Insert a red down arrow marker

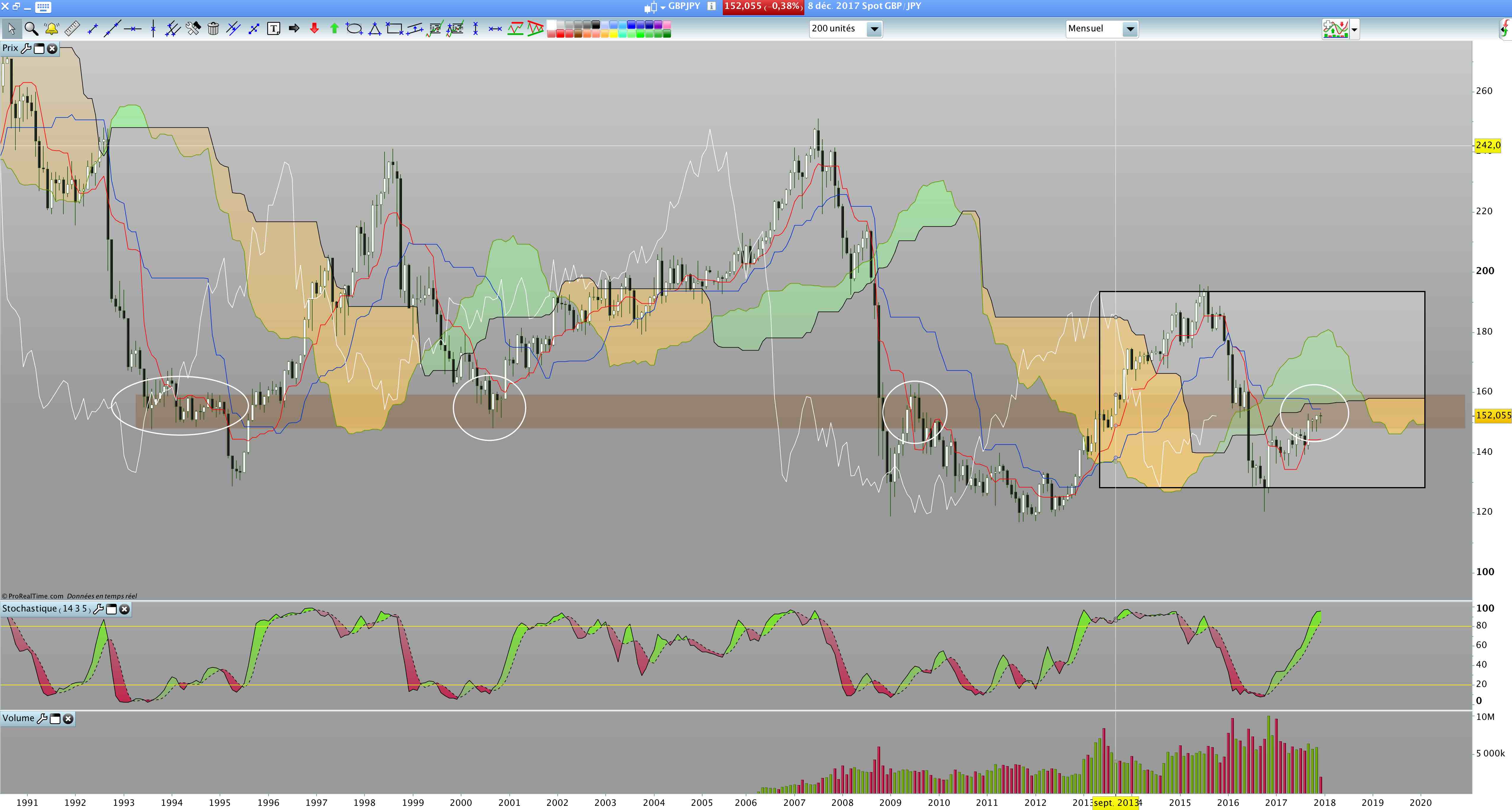[314, 28]
